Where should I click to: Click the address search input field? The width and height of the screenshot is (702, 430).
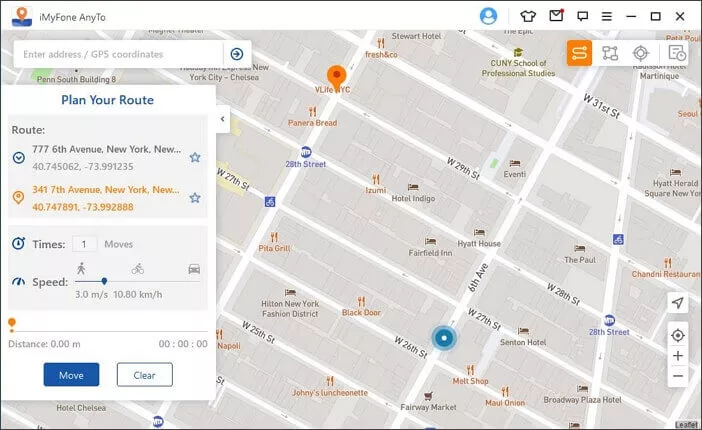118,54
